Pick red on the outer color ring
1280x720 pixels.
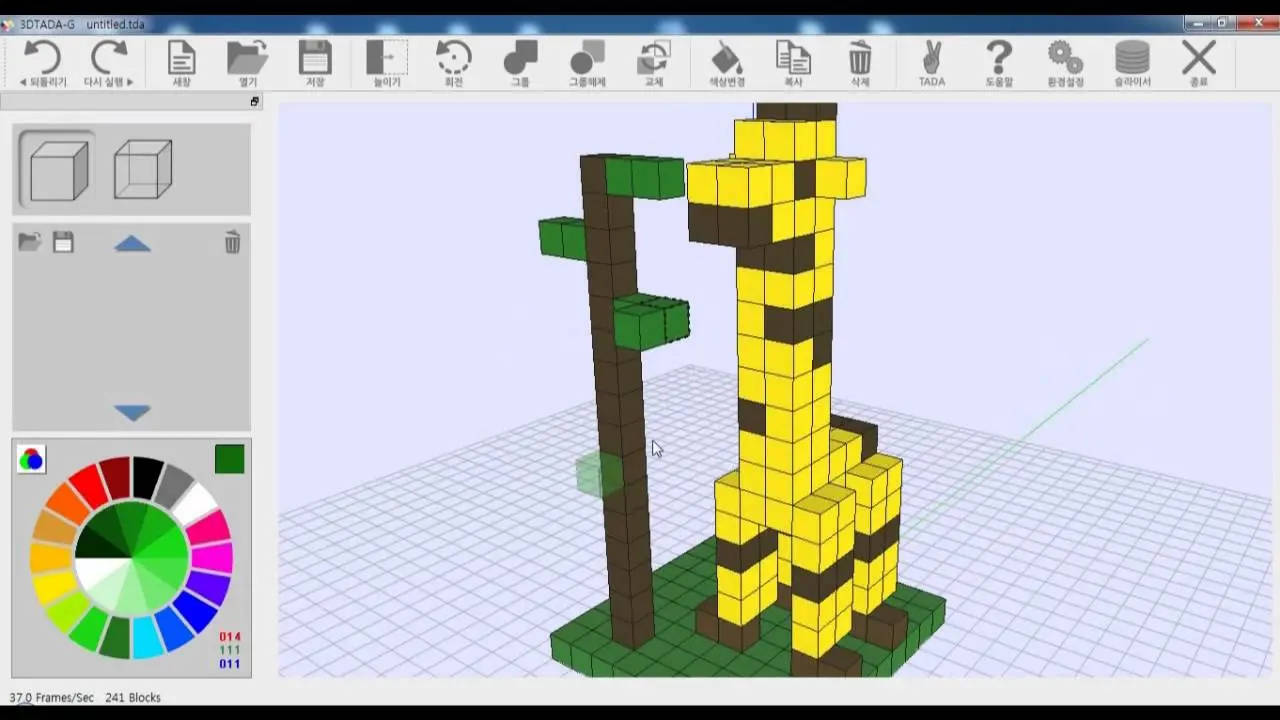[x=90, y=485]
